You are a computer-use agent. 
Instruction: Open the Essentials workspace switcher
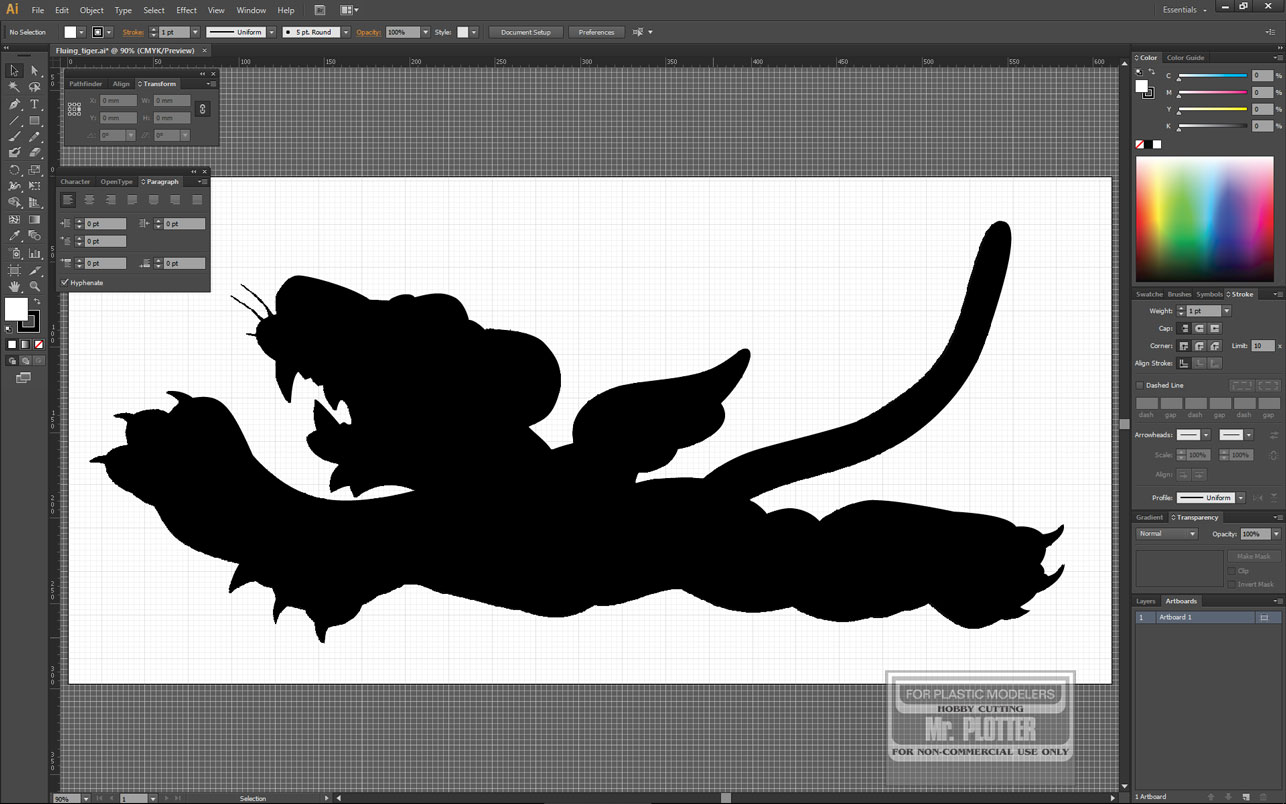(x=1185, y=9)
